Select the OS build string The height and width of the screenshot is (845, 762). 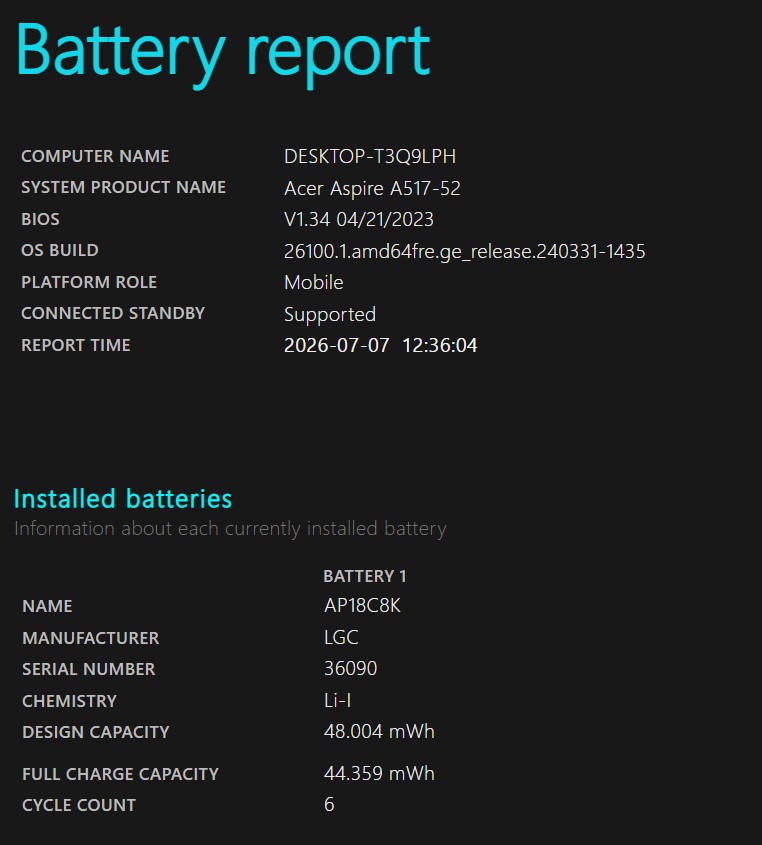(465, 252)
